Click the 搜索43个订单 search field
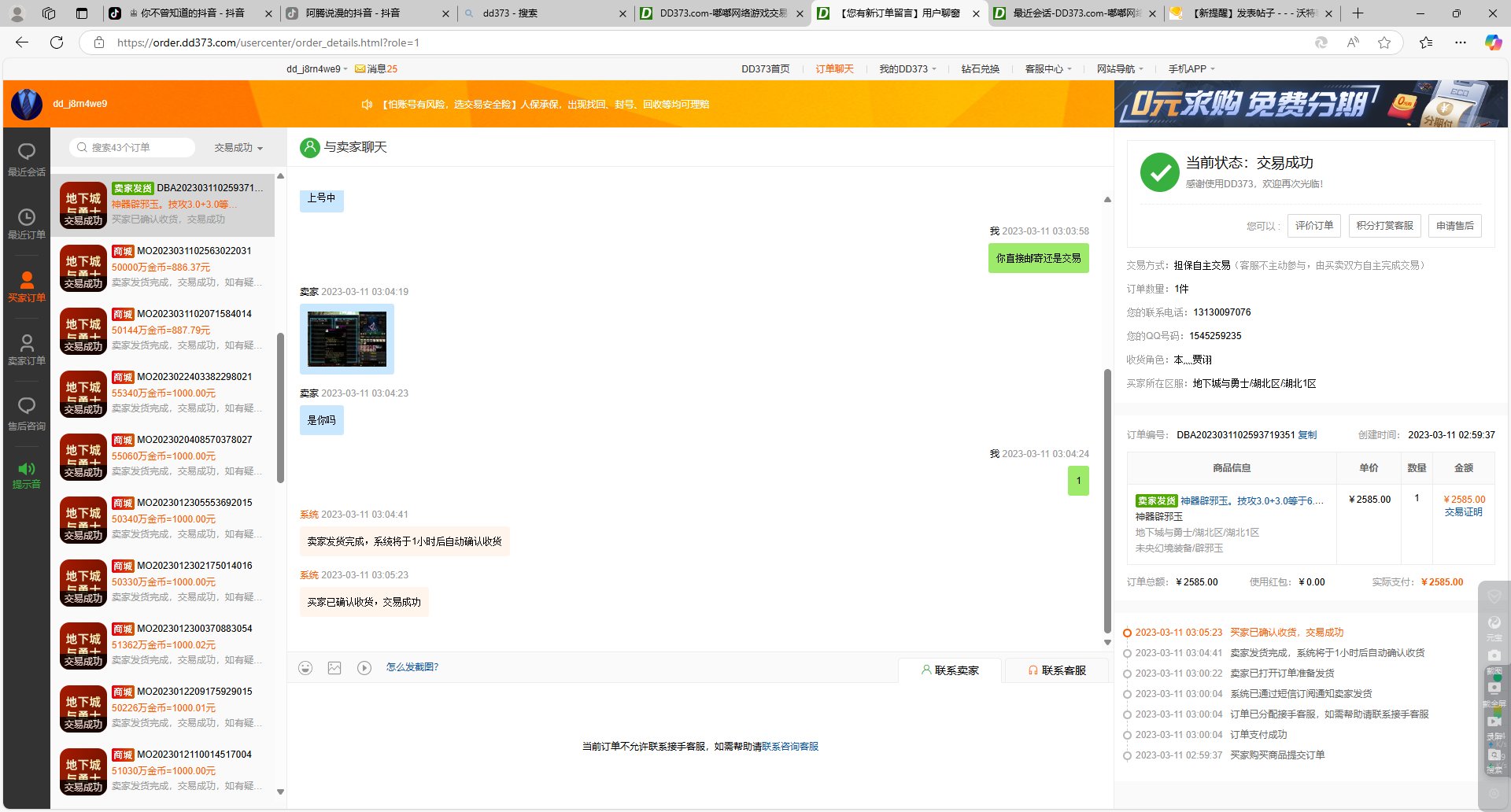Viewport: 1511px width, 812px height. 132,148
